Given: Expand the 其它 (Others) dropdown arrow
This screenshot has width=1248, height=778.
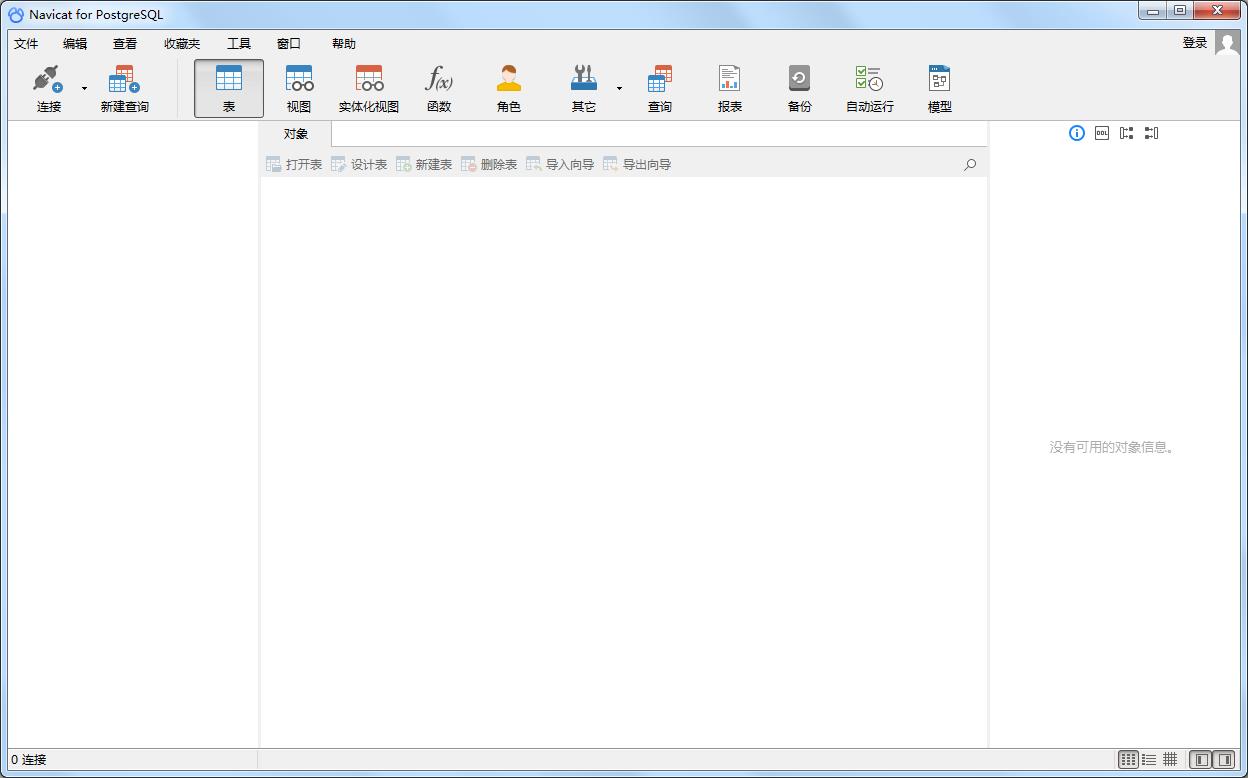Looking at the screenshot, I should point(619,89).
